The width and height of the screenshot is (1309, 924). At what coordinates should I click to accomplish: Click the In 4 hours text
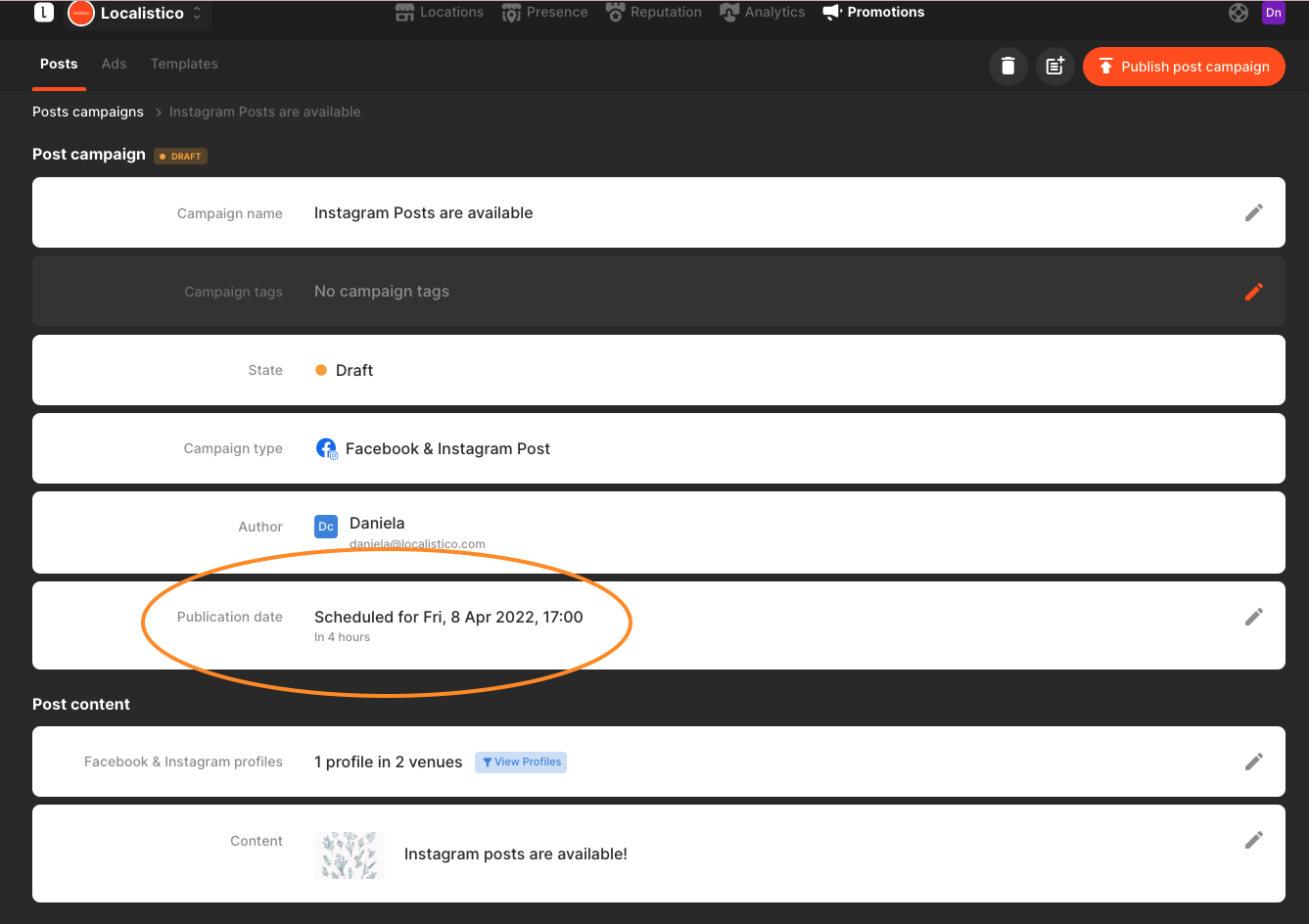tap(342, 637)
